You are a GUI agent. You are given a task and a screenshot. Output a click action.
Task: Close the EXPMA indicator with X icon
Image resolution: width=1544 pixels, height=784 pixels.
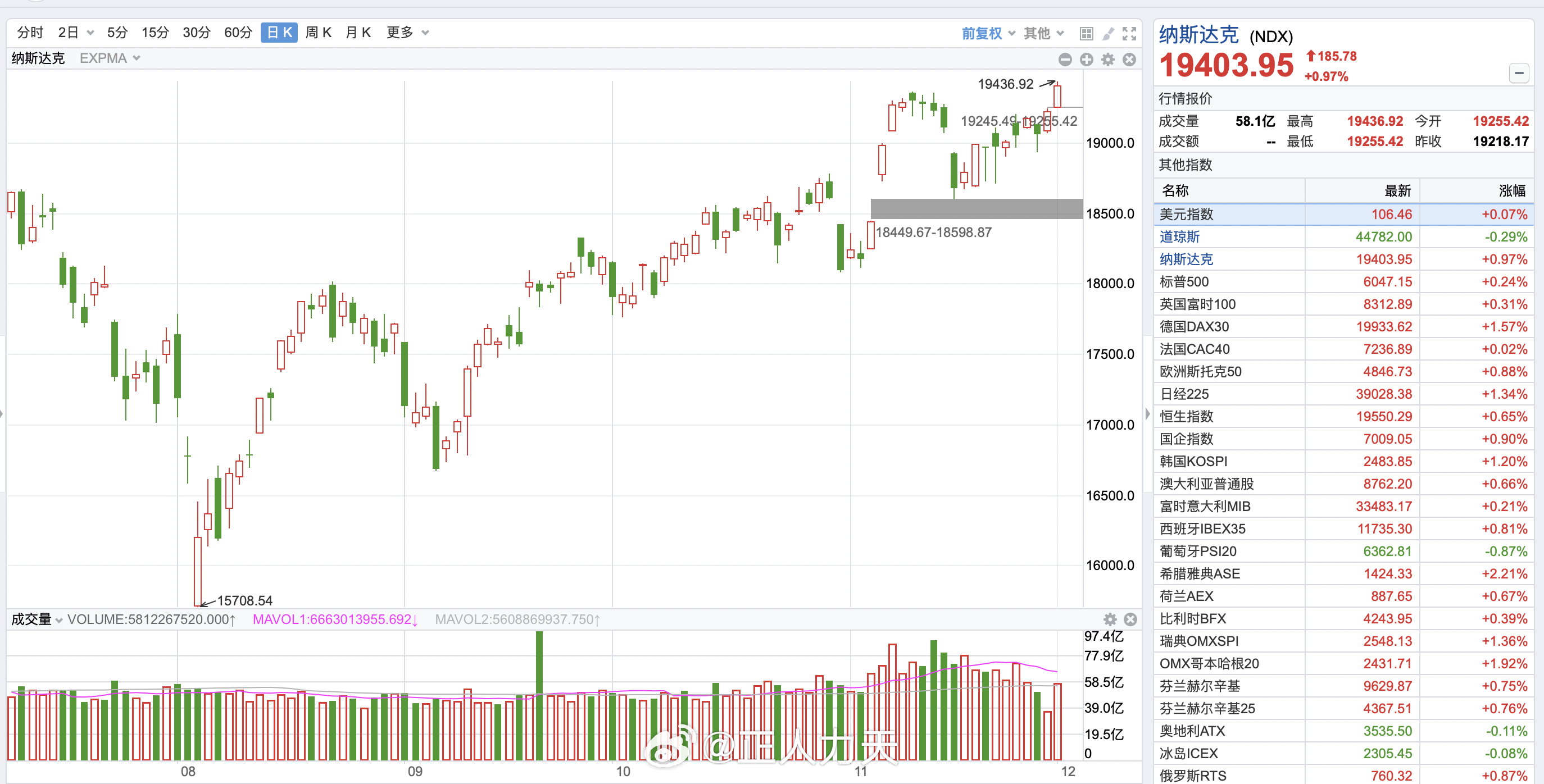(x=1129, y=60)
